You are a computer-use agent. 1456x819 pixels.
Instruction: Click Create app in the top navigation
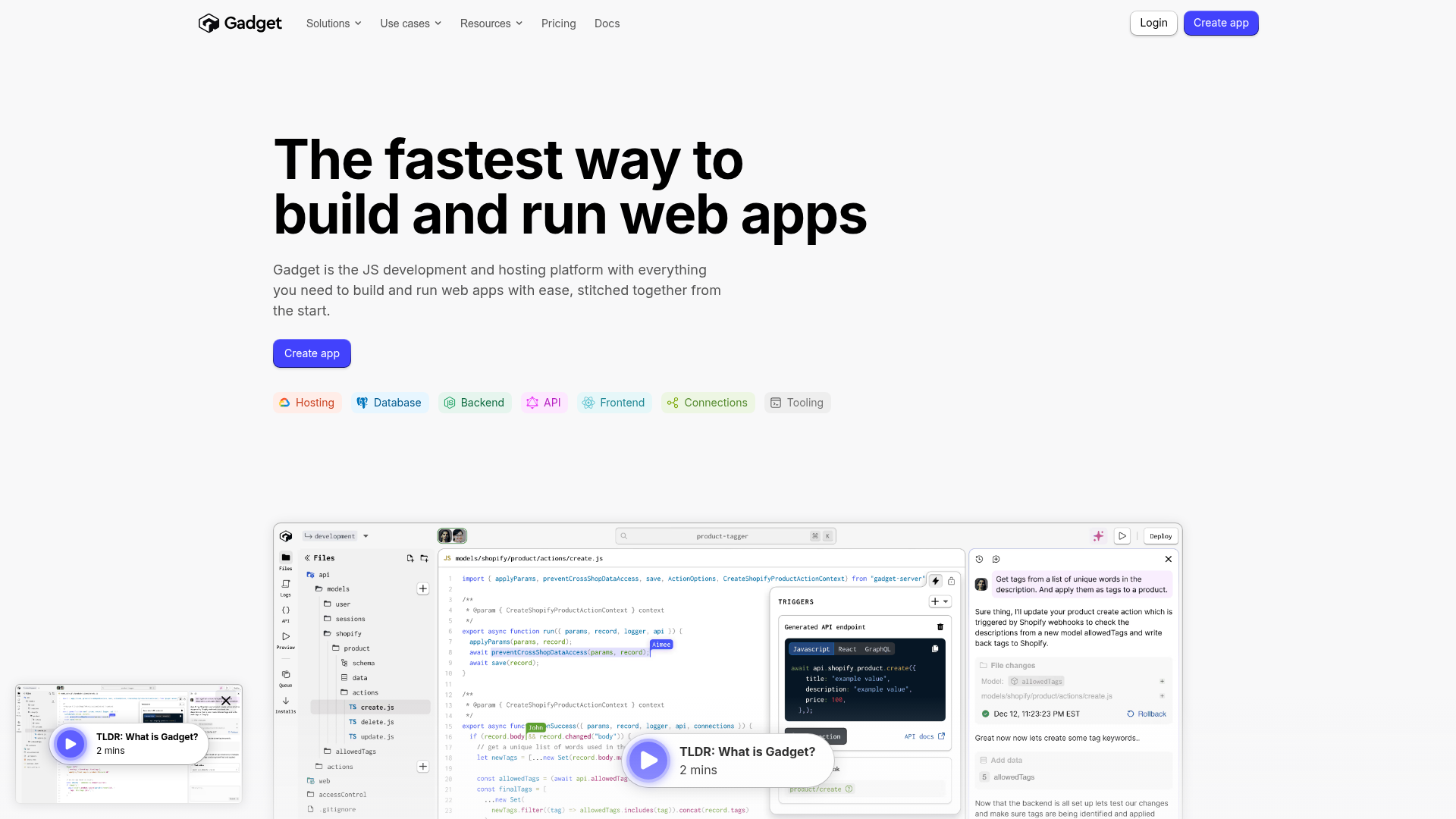(x=1221, y=23)
